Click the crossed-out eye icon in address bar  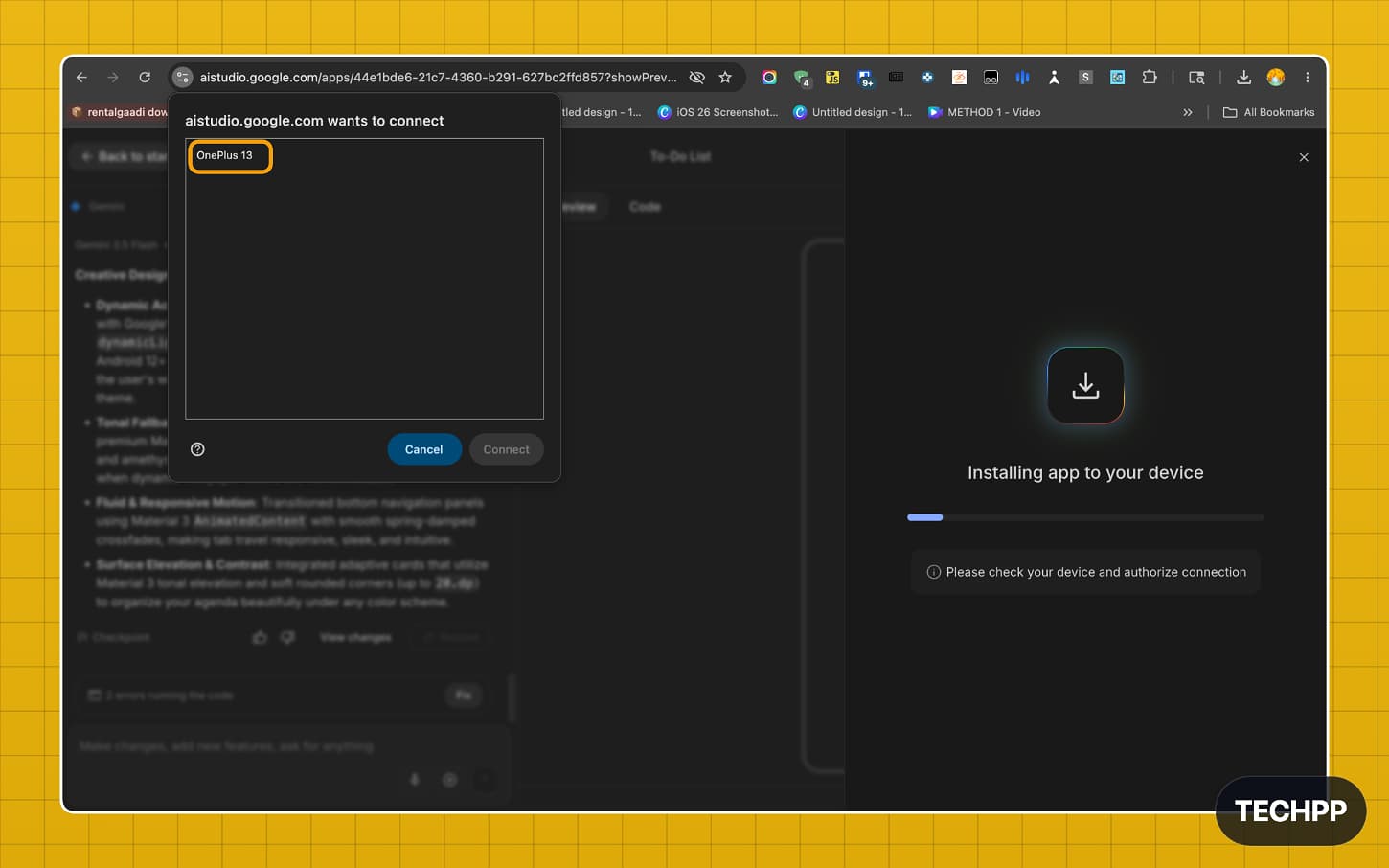[x=697, y=78]
